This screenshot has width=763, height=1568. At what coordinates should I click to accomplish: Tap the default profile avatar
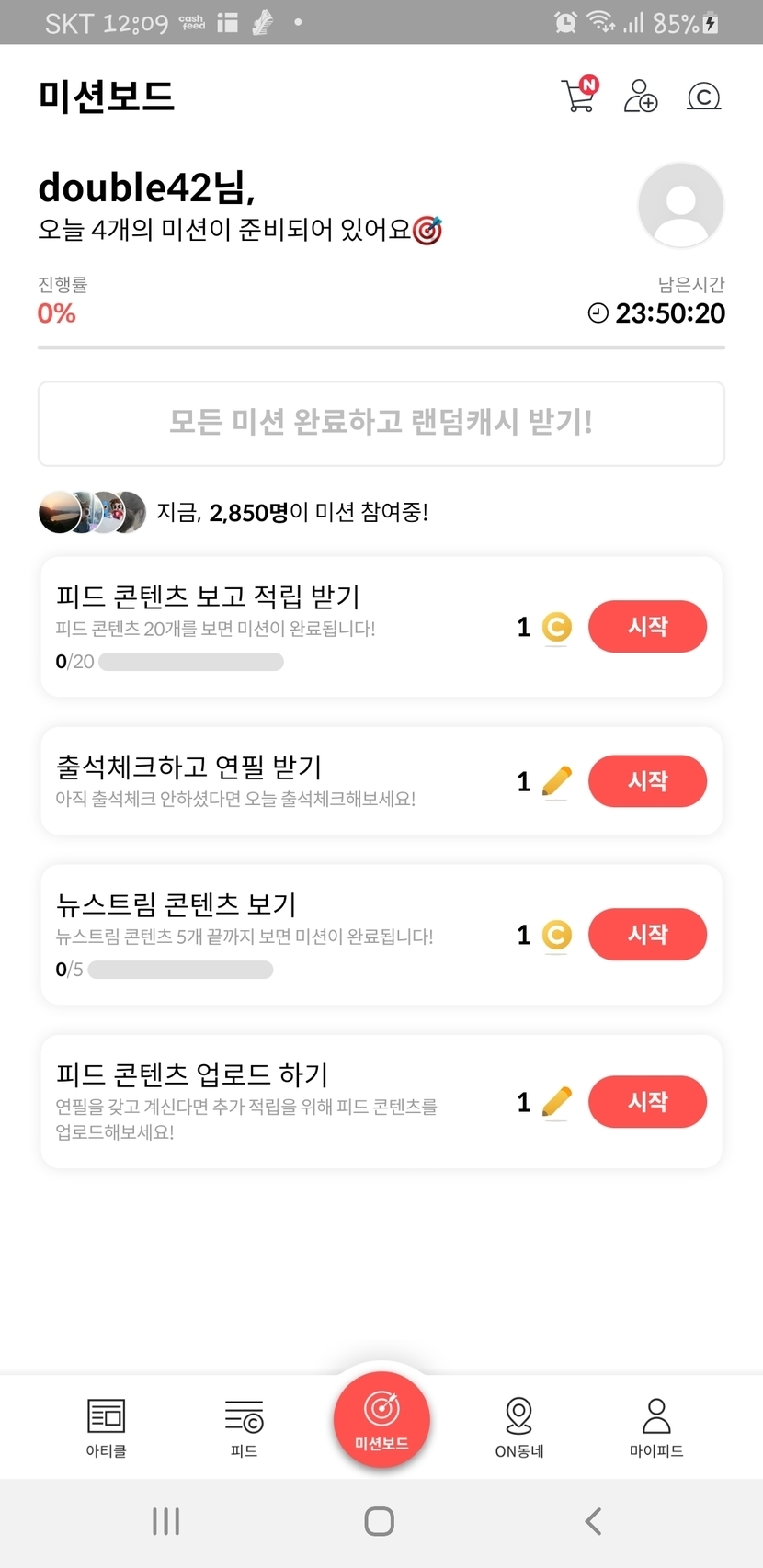[680, 206]
